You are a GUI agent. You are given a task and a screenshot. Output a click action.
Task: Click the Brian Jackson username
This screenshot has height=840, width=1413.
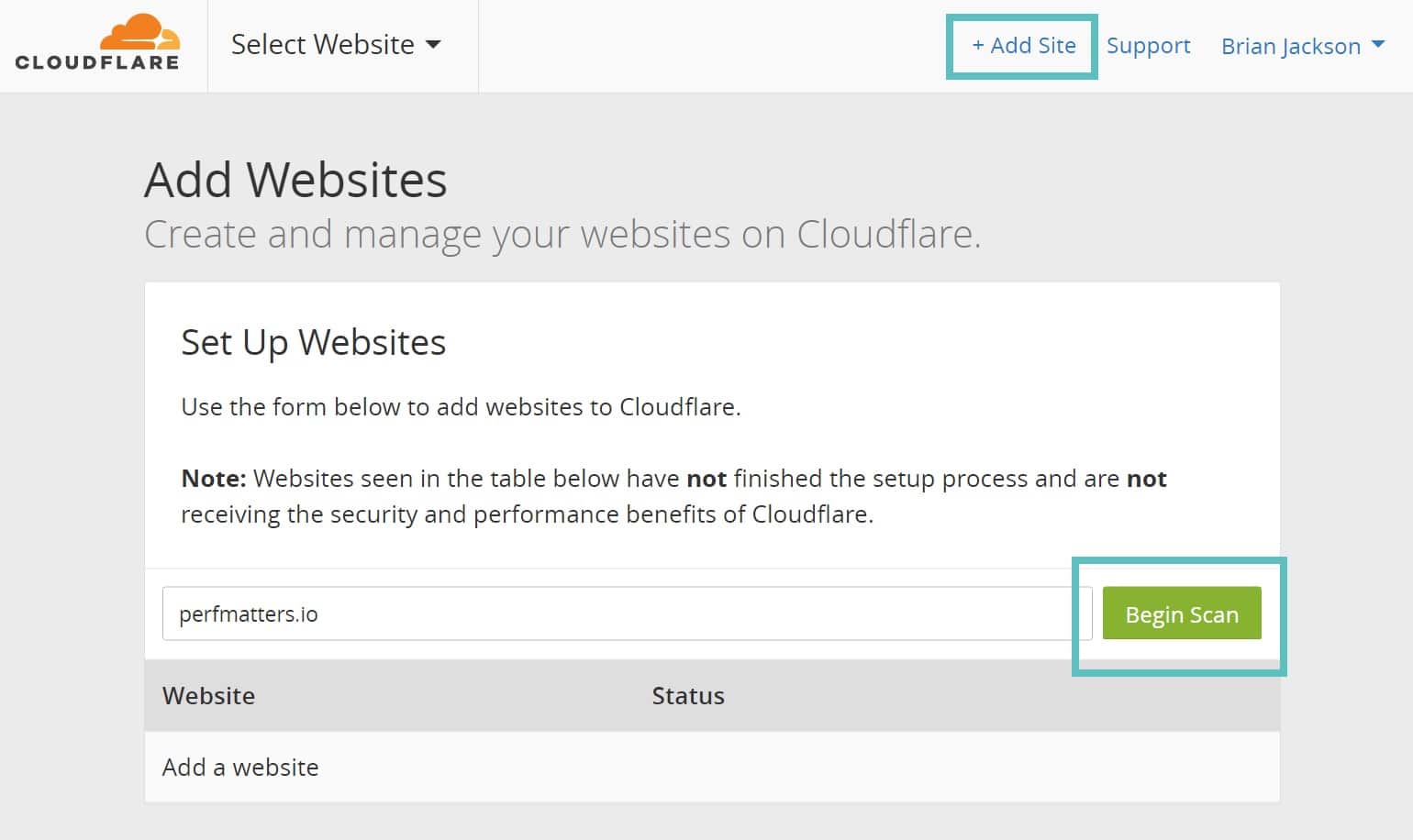coord(1290,45)
